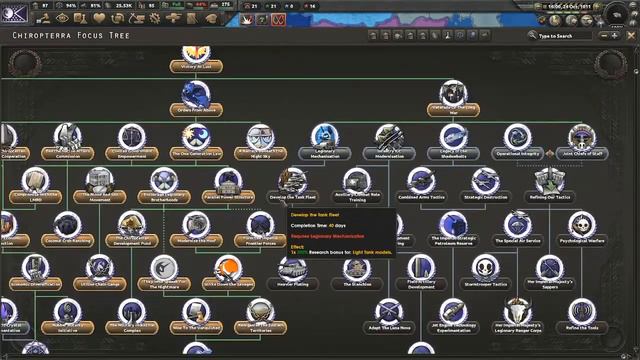Select Adapt The Luna Nova focus
640x360 pixels.
[389, 316]
